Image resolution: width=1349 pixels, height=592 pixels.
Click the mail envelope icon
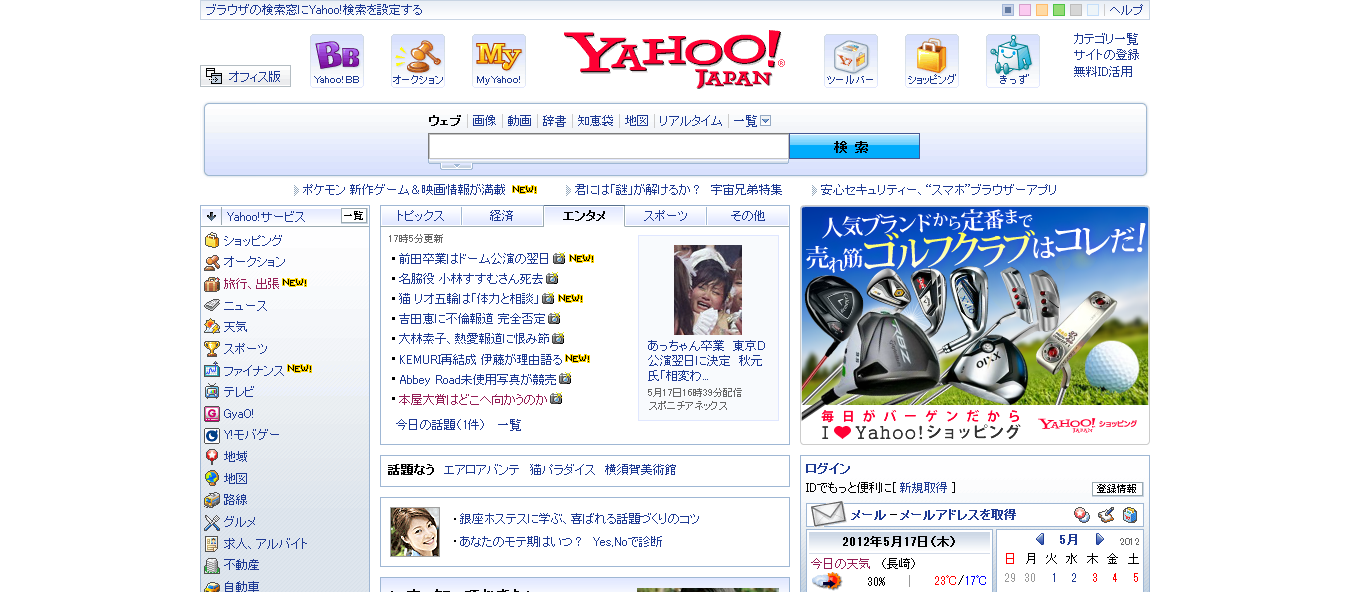[828, 515]
